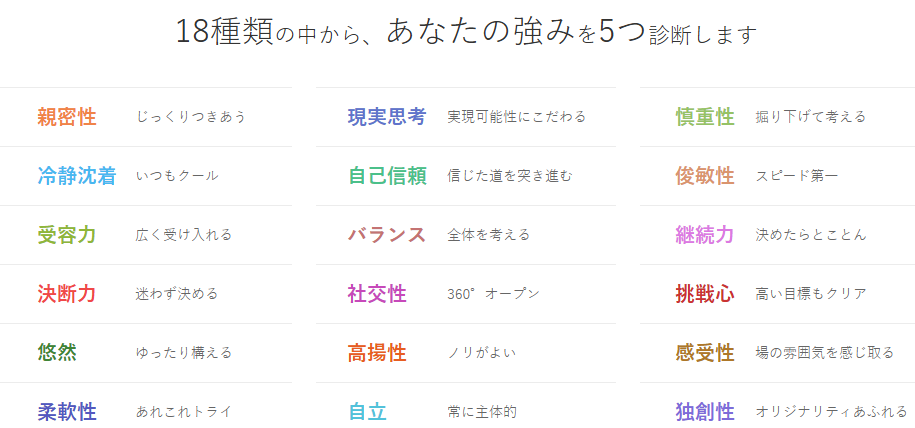Select the 俊敏性 strength title
This screenshot has height=428, width=915.
(705, 176)
